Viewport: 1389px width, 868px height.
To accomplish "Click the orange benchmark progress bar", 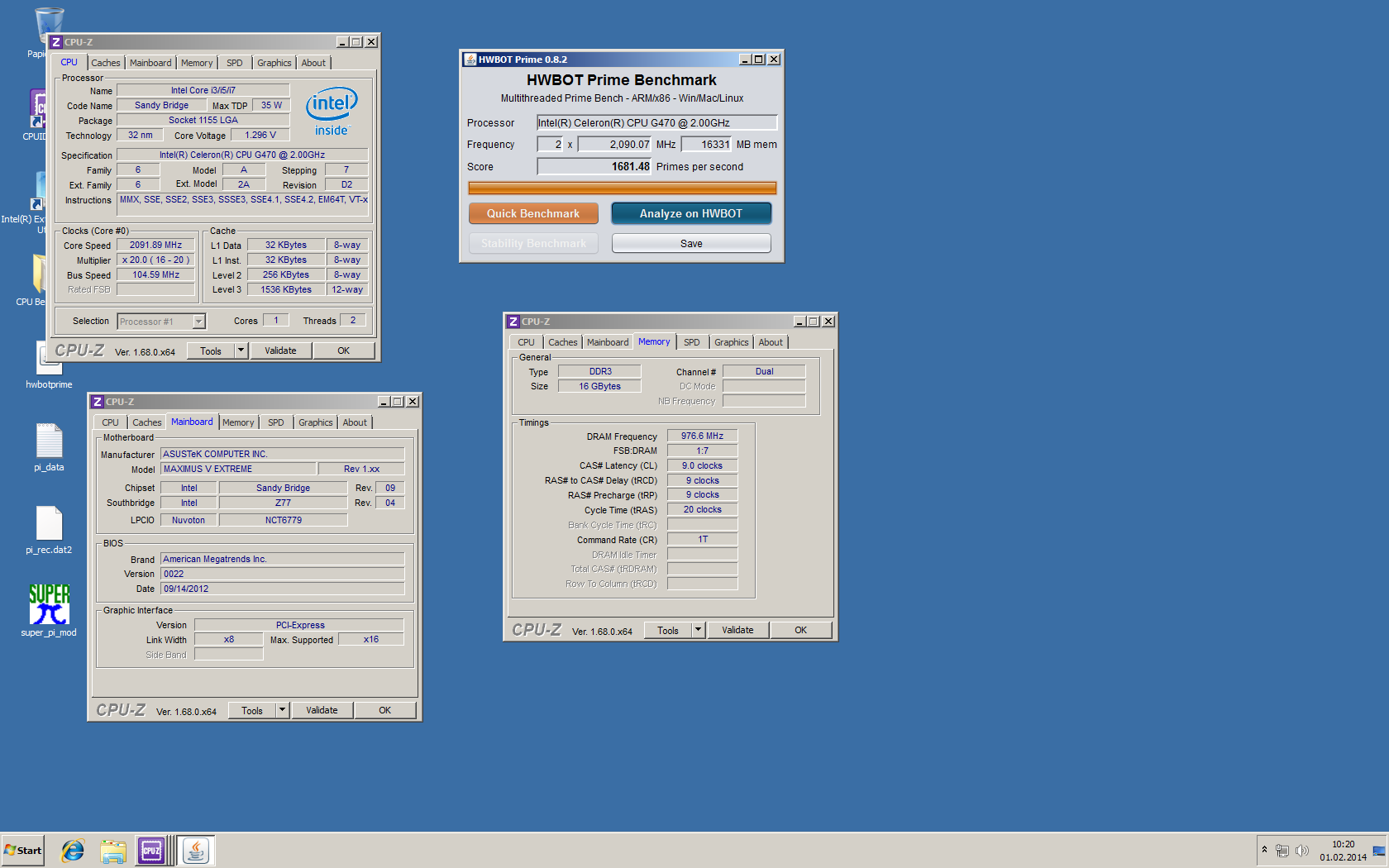I will click(x=622, y=188).
